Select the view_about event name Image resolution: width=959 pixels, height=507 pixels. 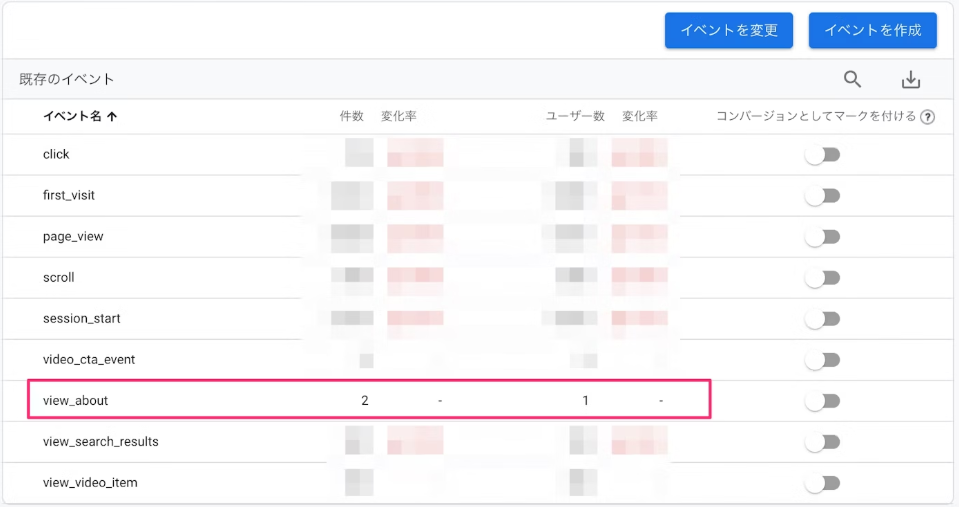(x=75, y=401)
